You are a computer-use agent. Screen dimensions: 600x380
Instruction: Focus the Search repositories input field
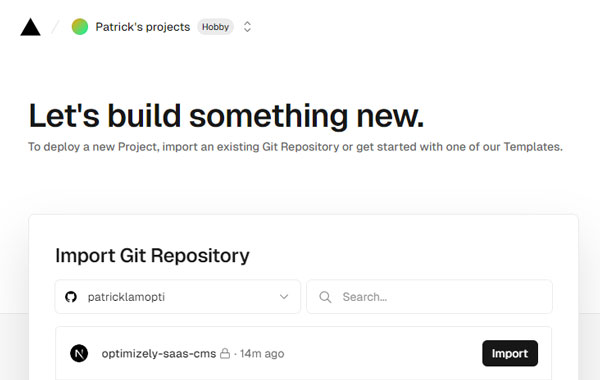tap(429, 297)
